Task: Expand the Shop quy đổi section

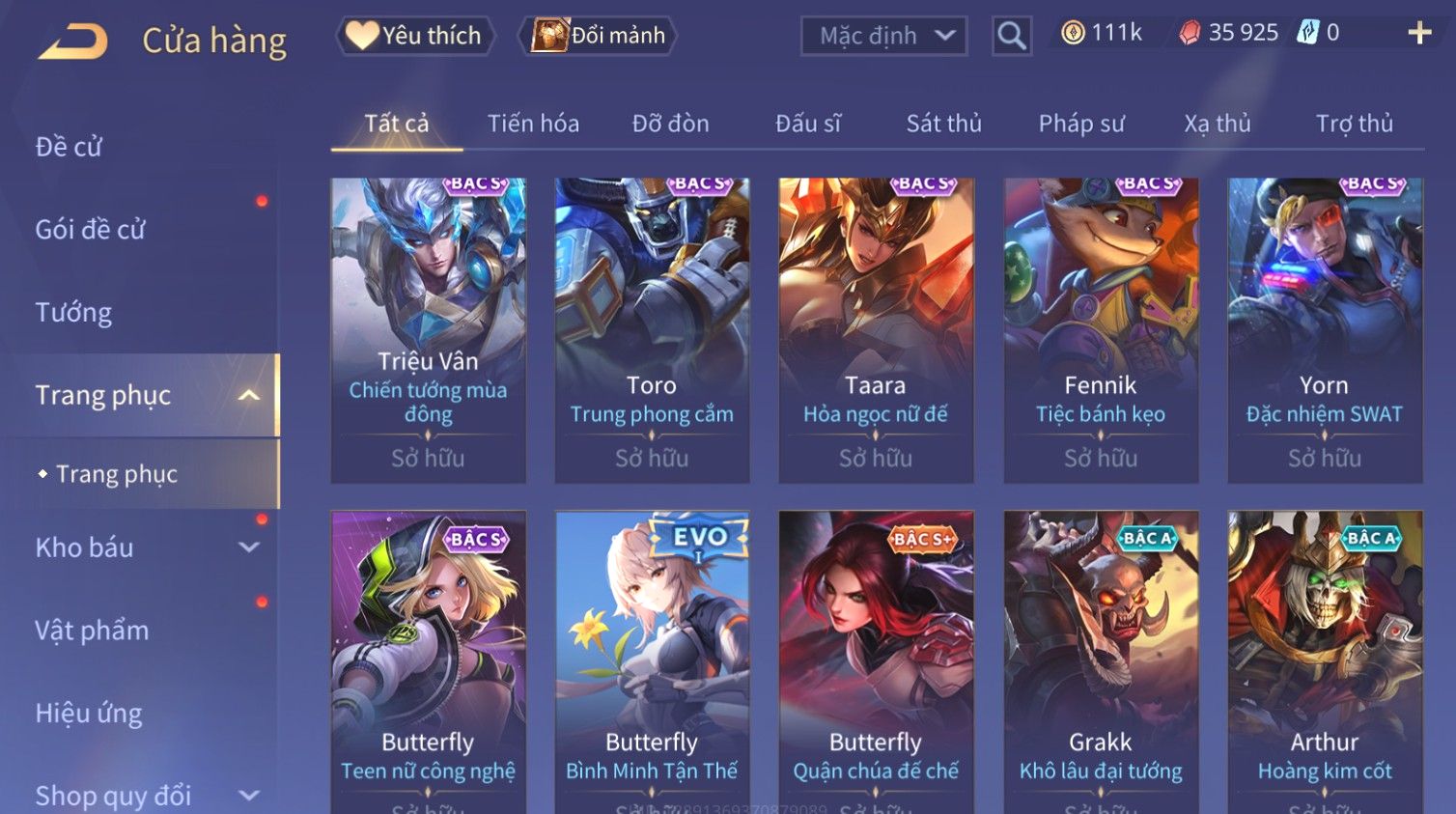Action: 249,796
